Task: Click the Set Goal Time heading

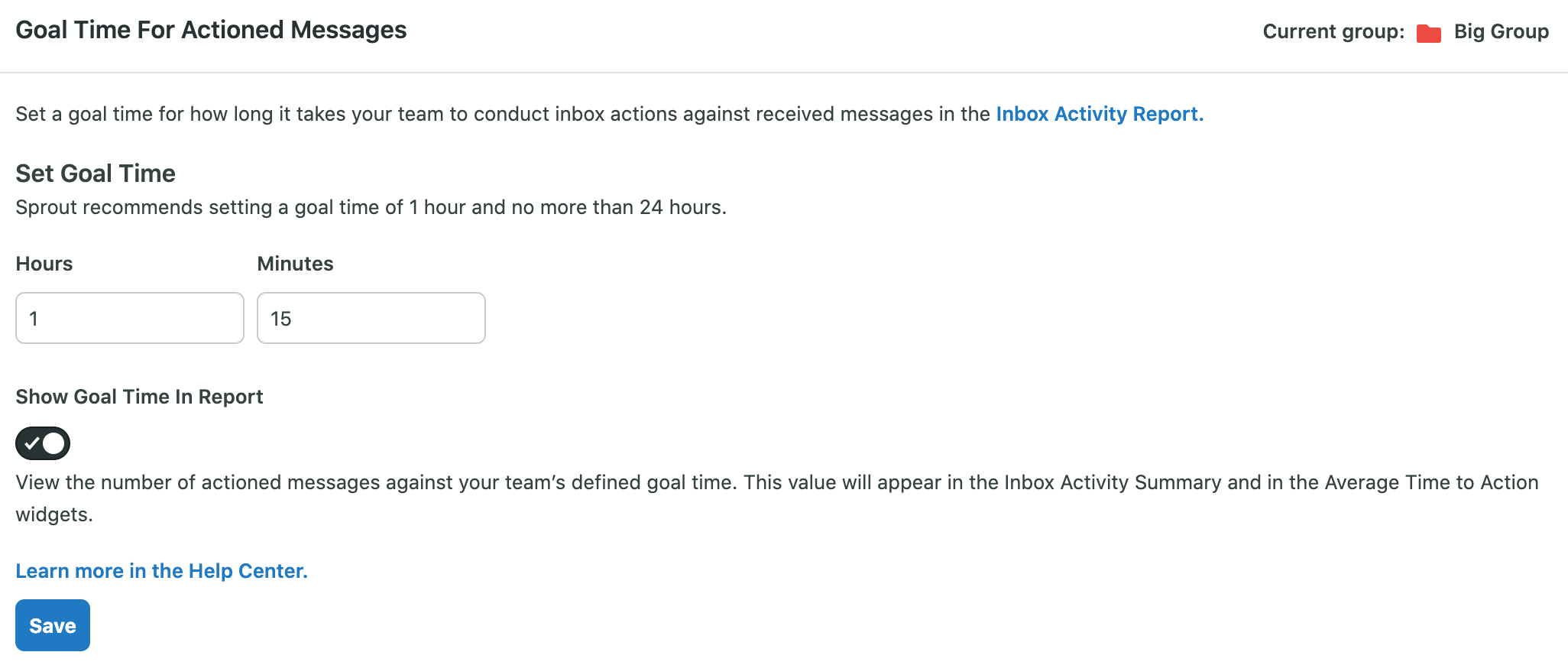Action: click(x=95, y=173)
